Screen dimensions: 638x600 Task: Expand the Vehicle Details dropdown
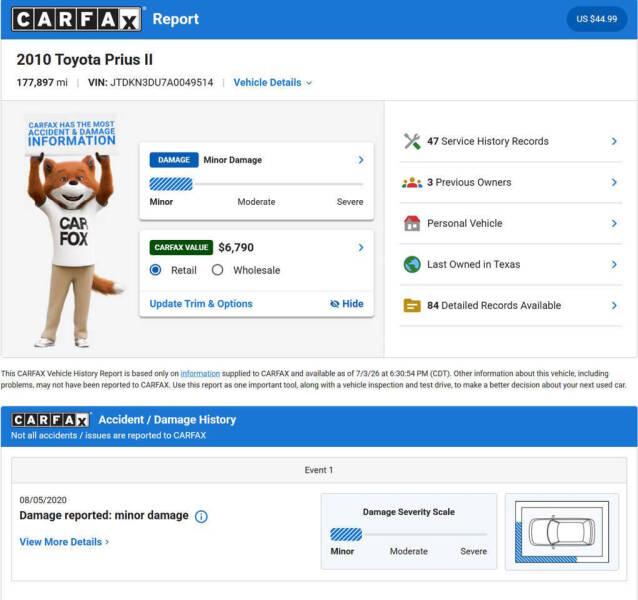pos(273,83)
